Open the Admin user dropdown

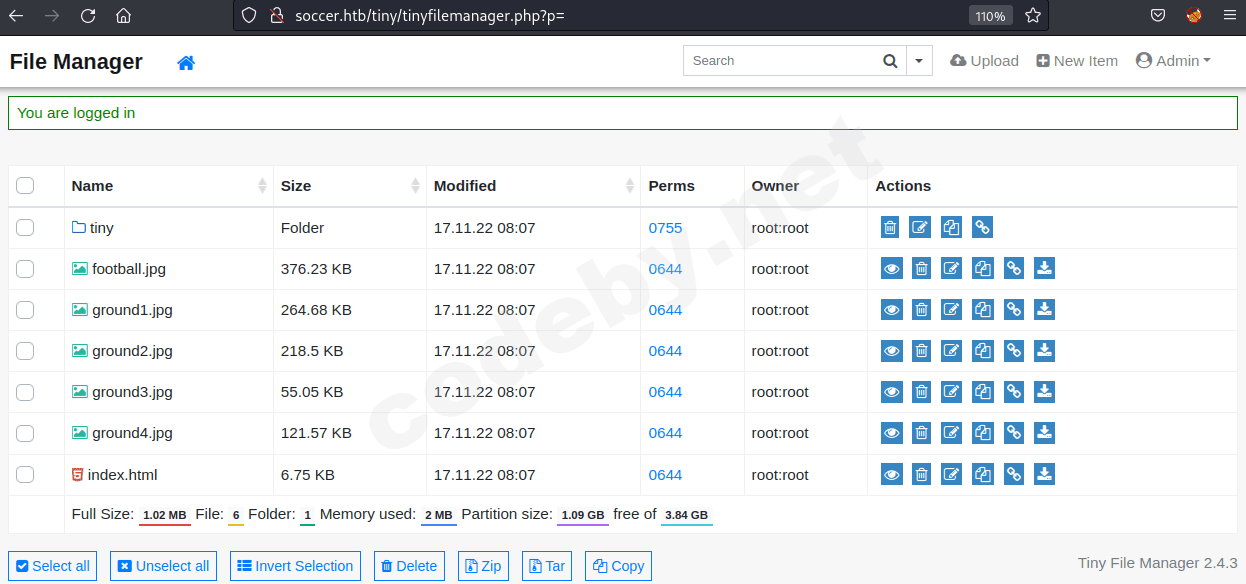coord(1173,61)
